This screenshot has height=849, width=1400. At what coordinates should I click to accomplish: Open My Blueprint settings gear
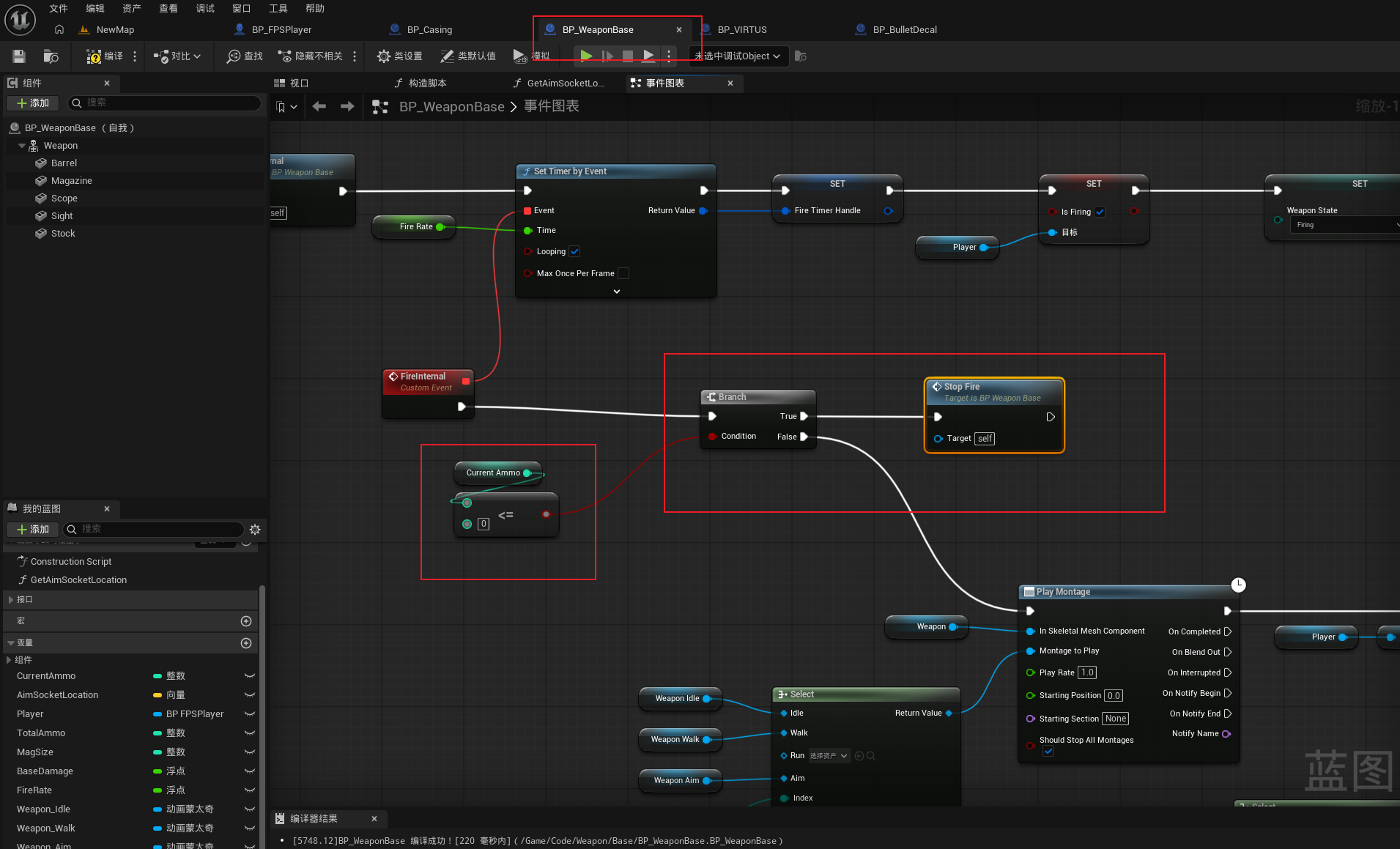255,530
